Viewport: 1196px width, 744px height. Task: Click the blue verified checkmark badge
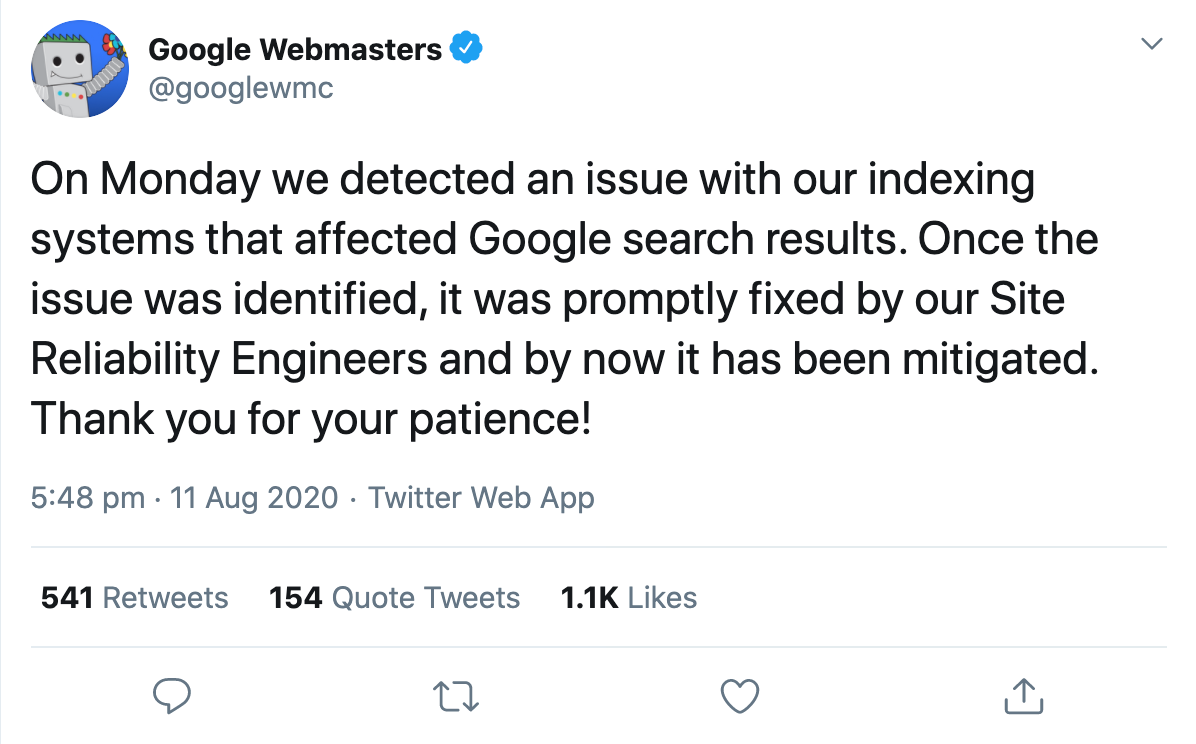point(466,48)
